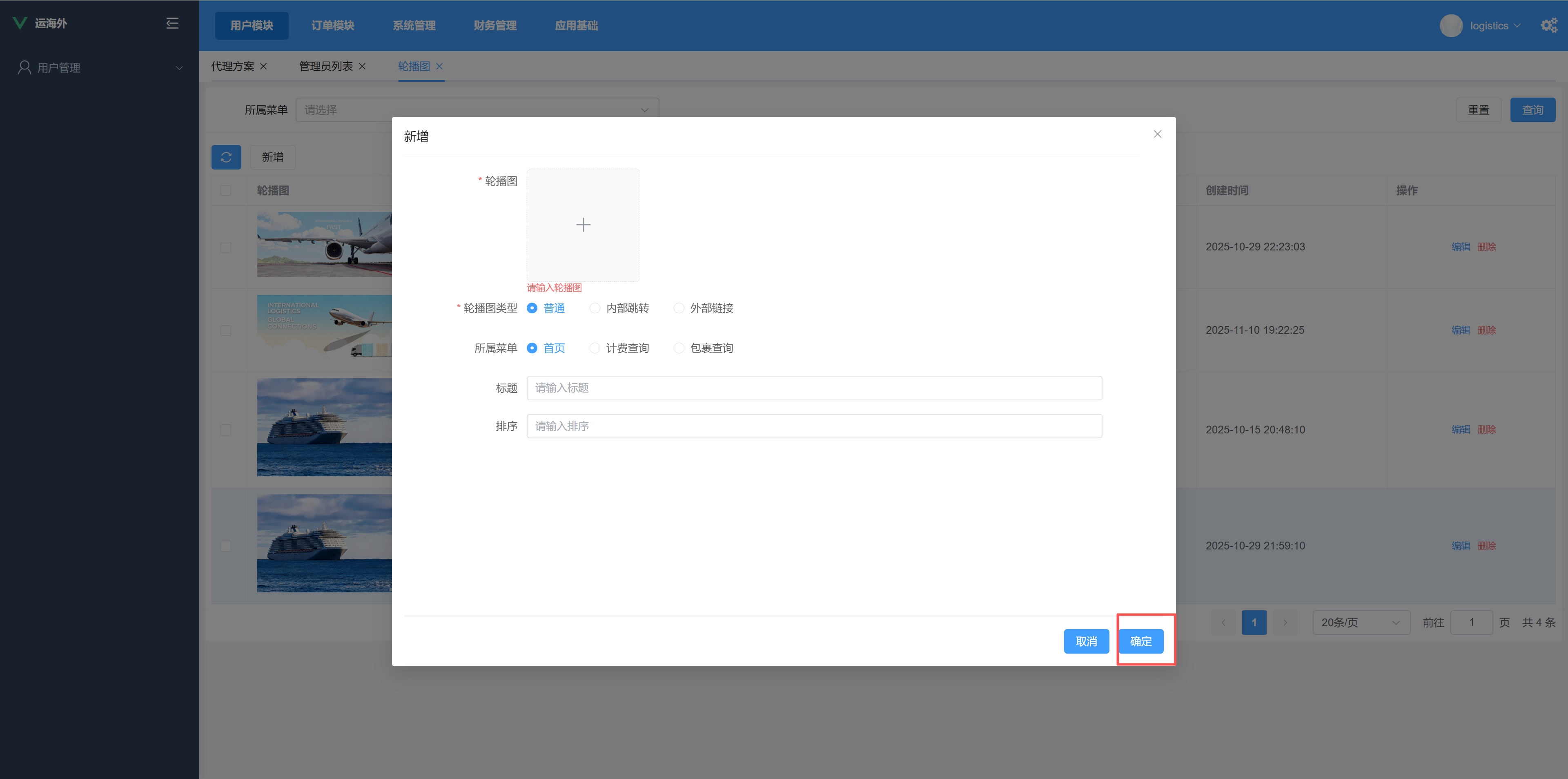
Task: Select the 外部链接 radio option
Action: click(679, 308)
